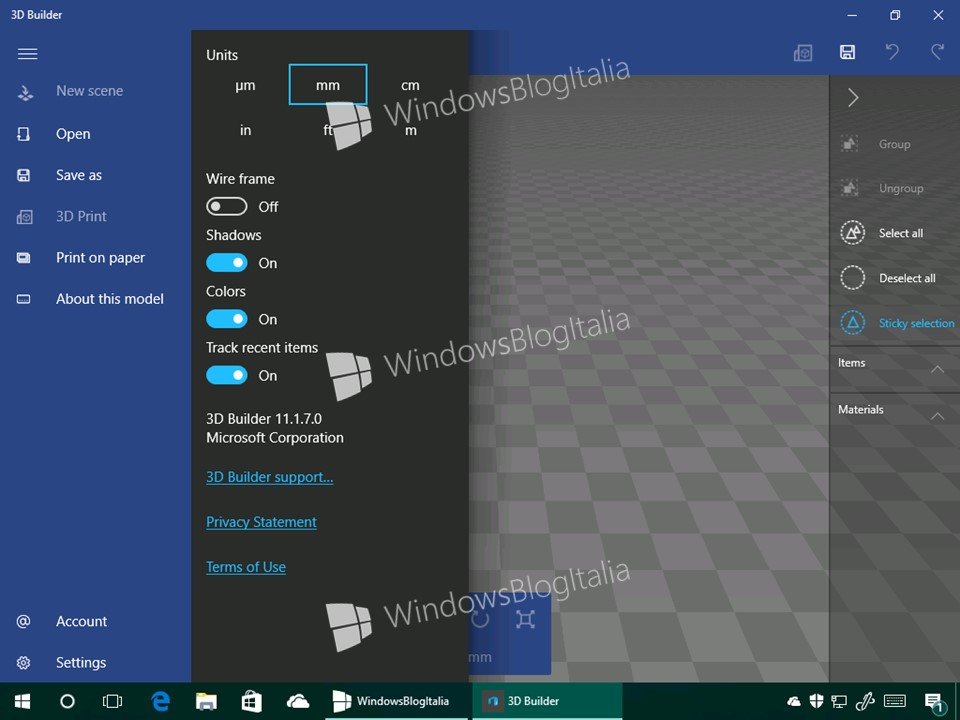Open the Terms of Use link
Screen dimensions: 960x720
pyautogui.click(x=246, y=567)
